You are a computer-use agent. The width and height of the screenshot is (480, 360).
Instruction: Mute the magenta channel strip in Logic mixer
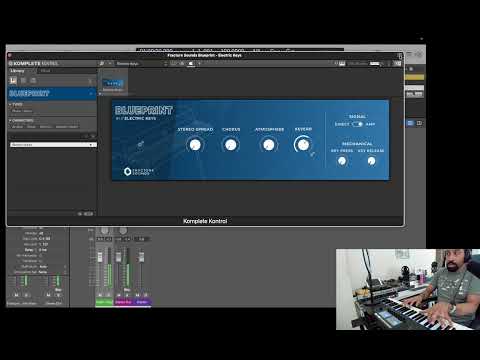click(x=119, y=295)
